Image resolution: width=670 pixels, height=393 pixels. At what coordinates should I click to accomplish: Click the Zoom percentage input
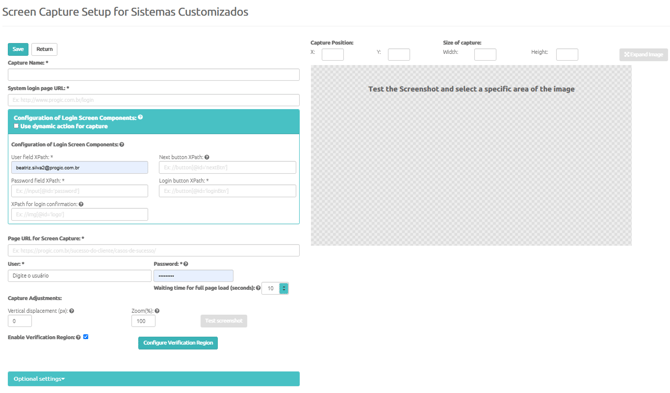click(143, 321)
